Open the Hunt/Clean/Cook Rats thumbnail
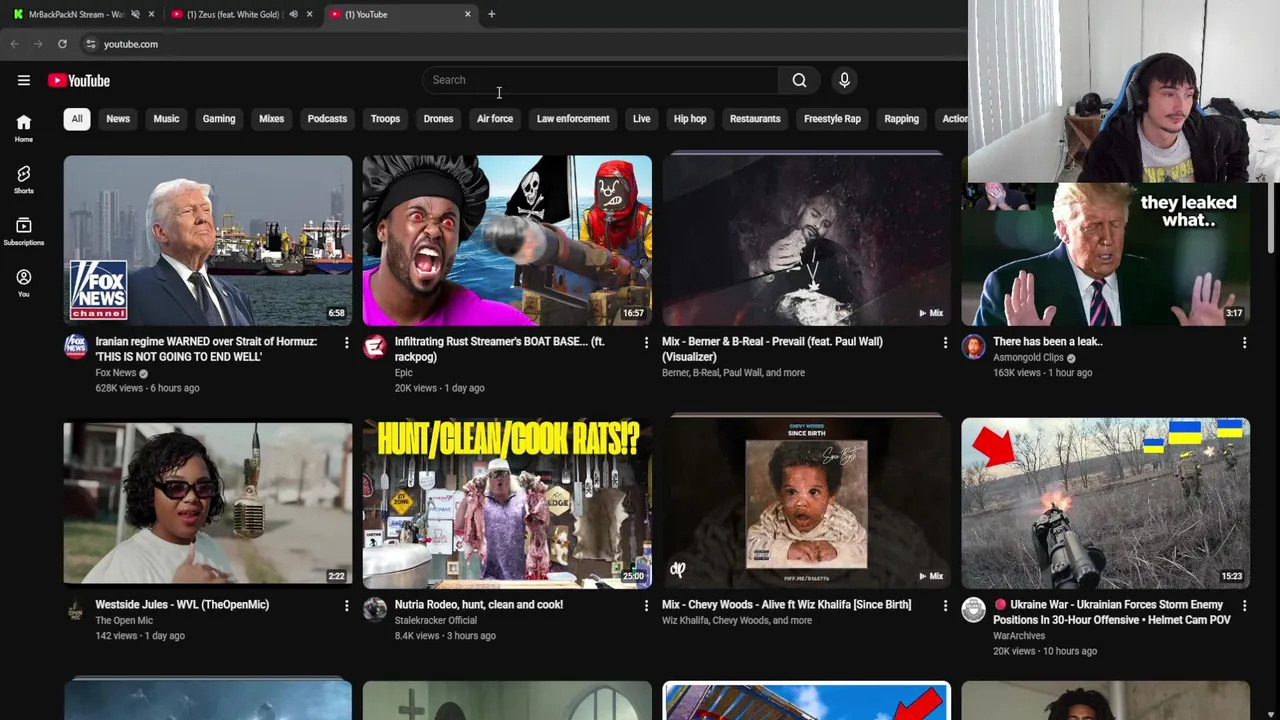The height and width of the screenshot is (720, 1280). [507, 503]
